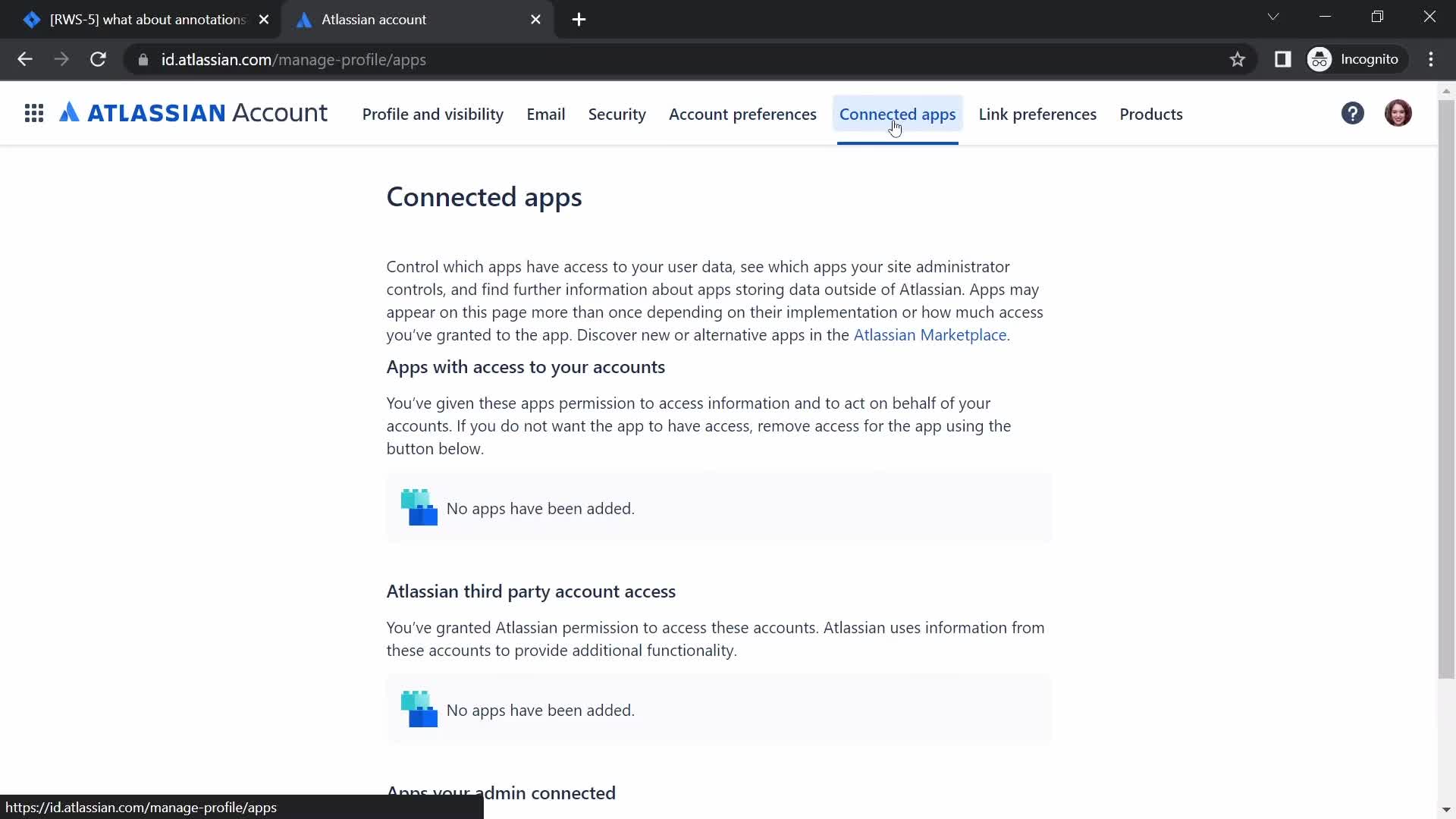
Task: Click the help question mark icon
Action: [1353, 113]
